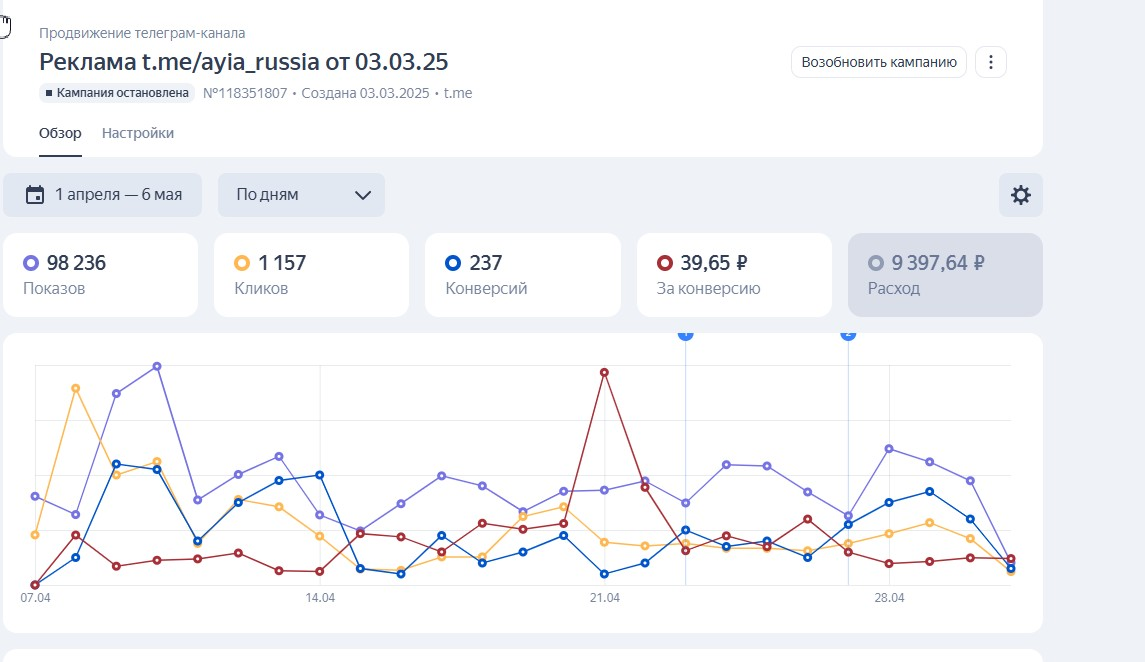Viewport: 1145px width, 662px height.
Task: Click the calendar icon in the date selector
Action: [x=35, y=195]
